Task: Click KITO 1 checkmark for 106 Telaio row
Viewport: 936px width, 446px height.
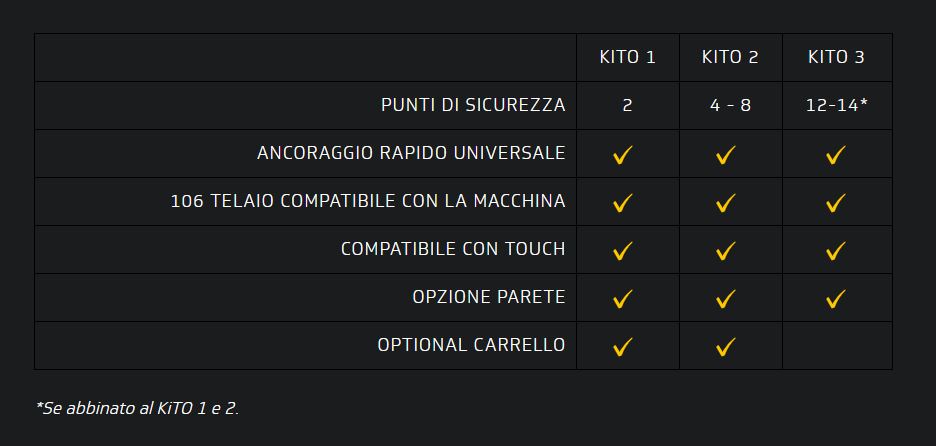Action: pyautogui.click(x=623, y=203)
